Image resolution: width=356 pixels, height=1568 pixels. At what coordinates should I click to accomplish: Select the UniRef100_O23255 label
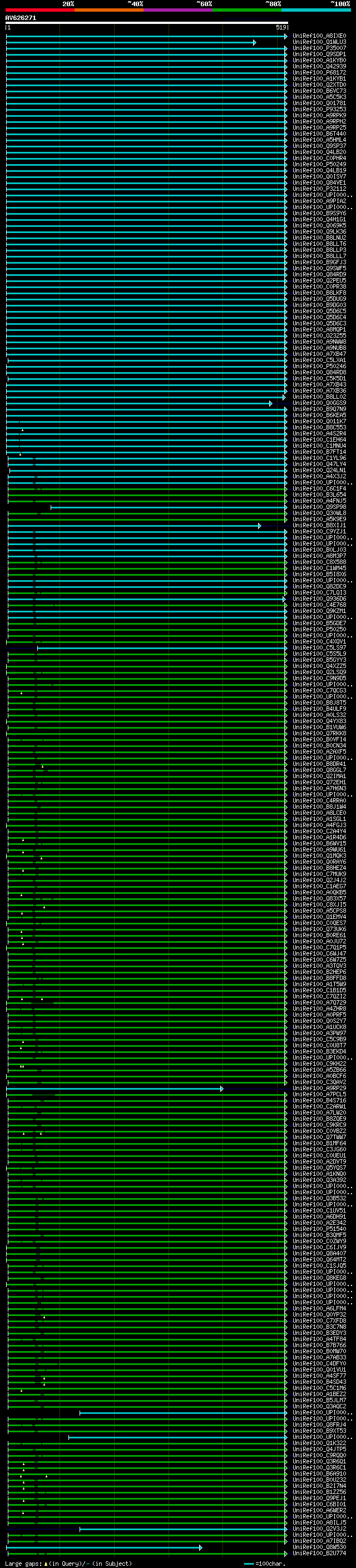click(319, 335)
